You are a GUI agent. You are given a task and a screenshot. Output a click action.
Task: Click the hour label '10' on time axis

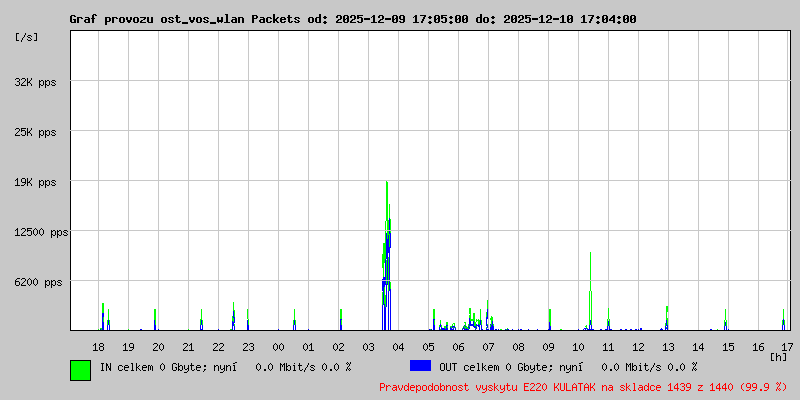click(579, 347)
